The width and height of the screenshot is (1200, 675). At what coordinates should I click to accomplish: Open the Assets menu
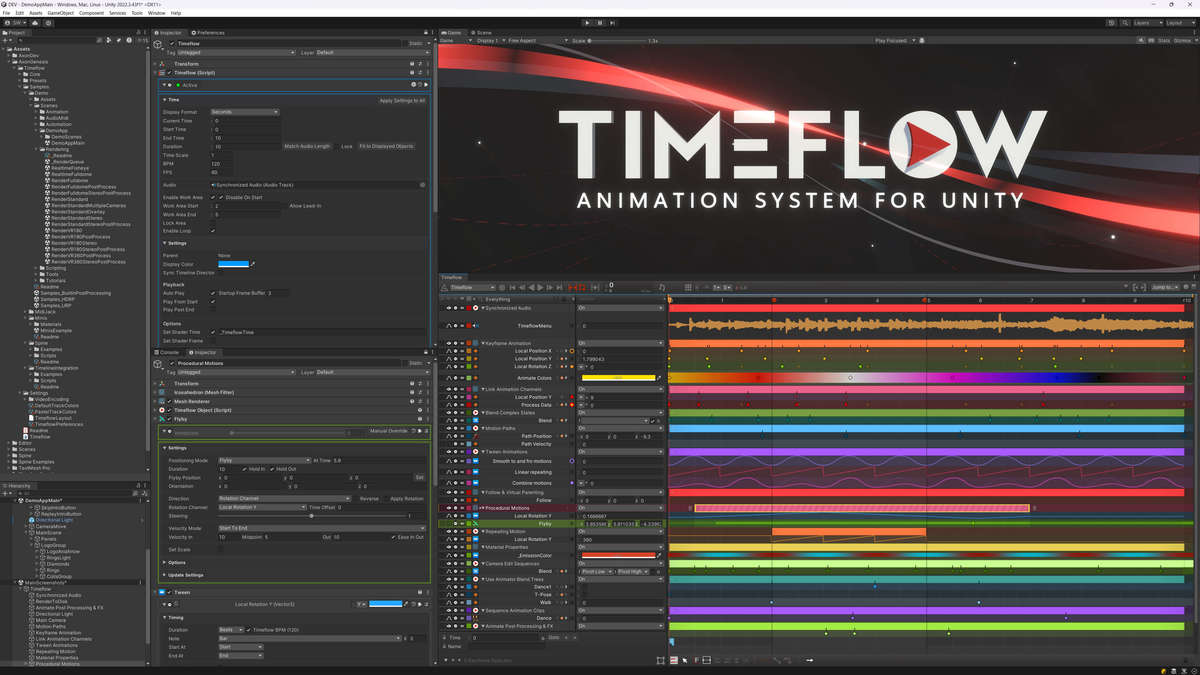[x=35, y=13]
